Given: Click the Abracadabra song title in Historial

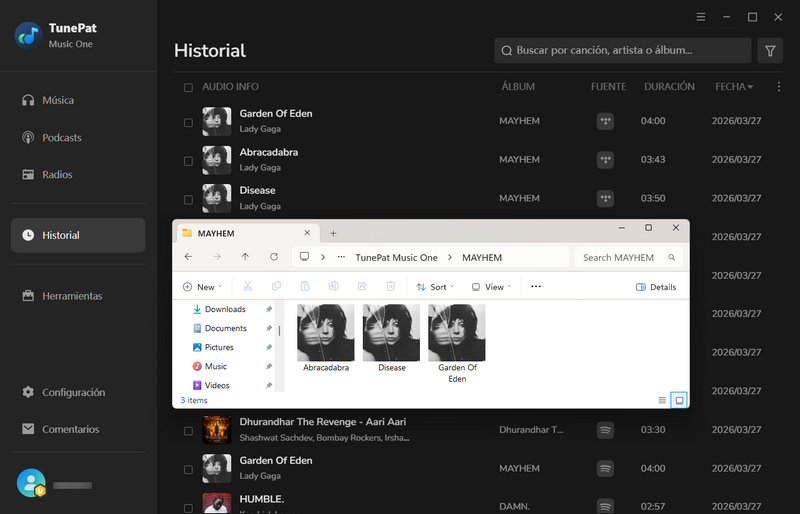Looking at the screenshot, I should (x=269, y=152).
